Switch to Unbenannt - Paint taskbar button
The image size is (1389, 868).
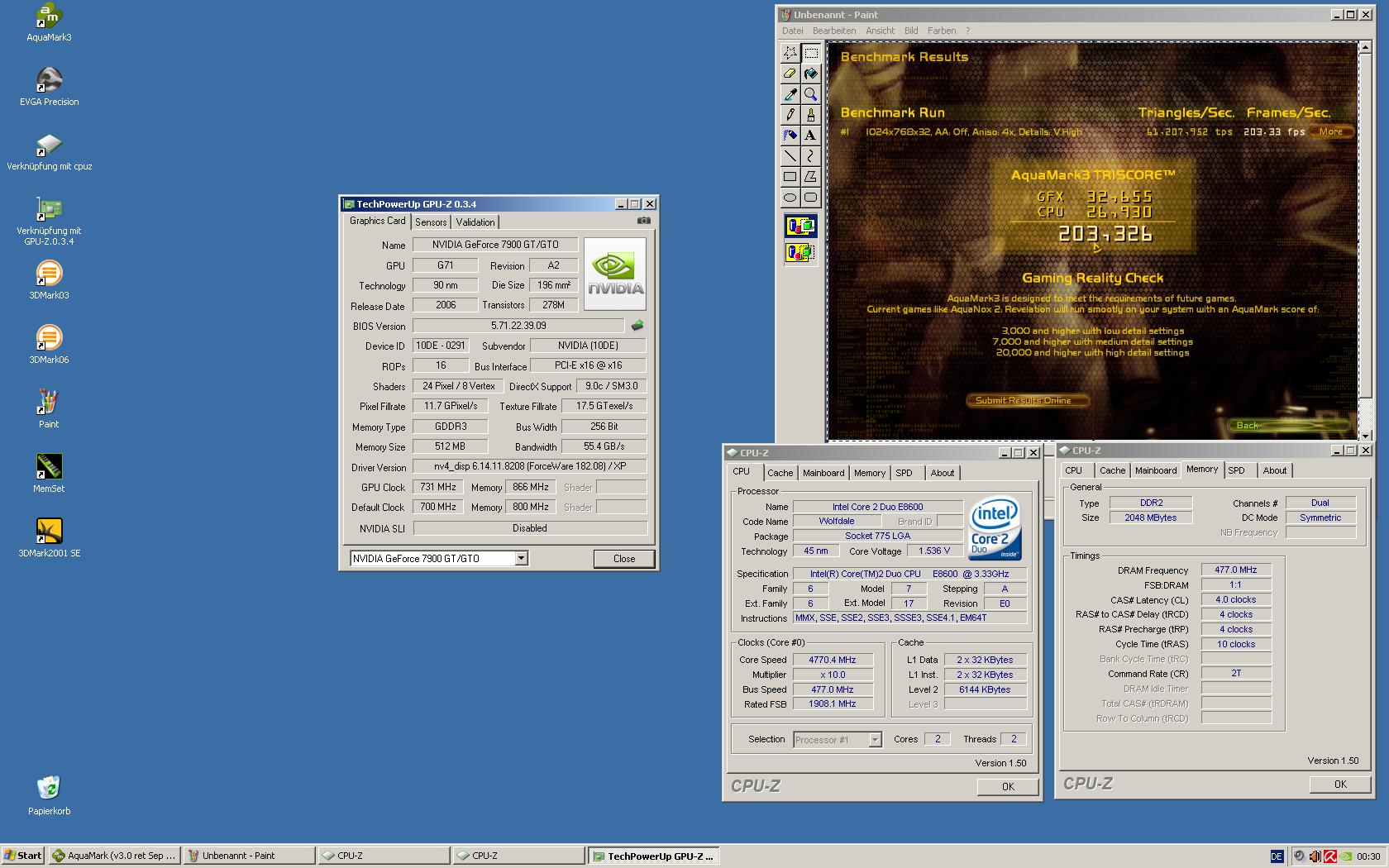pos(248,856)
